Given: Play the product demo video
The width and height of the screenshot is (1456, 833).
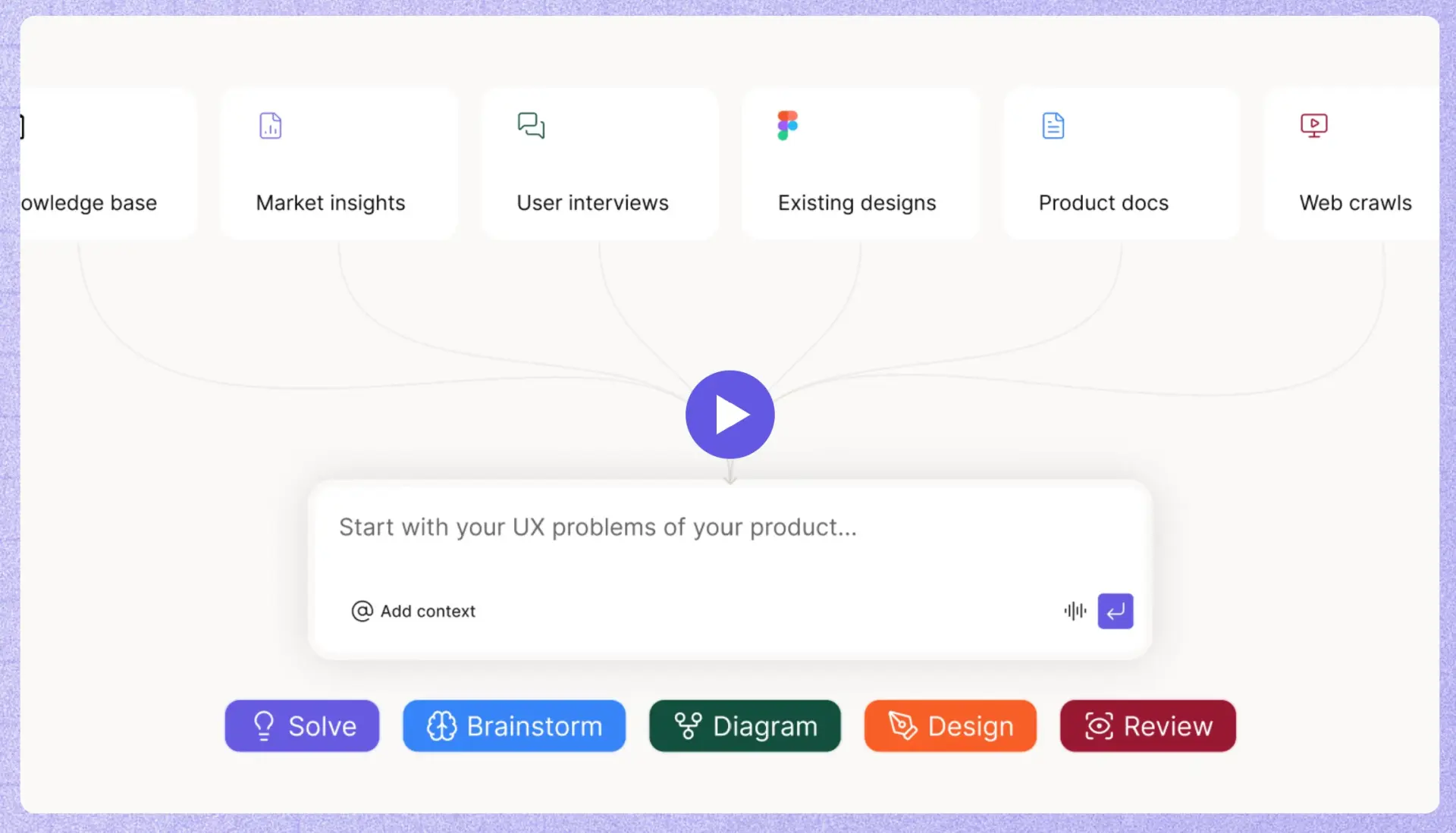Looking at the screenshot, I should coord(730,415).
